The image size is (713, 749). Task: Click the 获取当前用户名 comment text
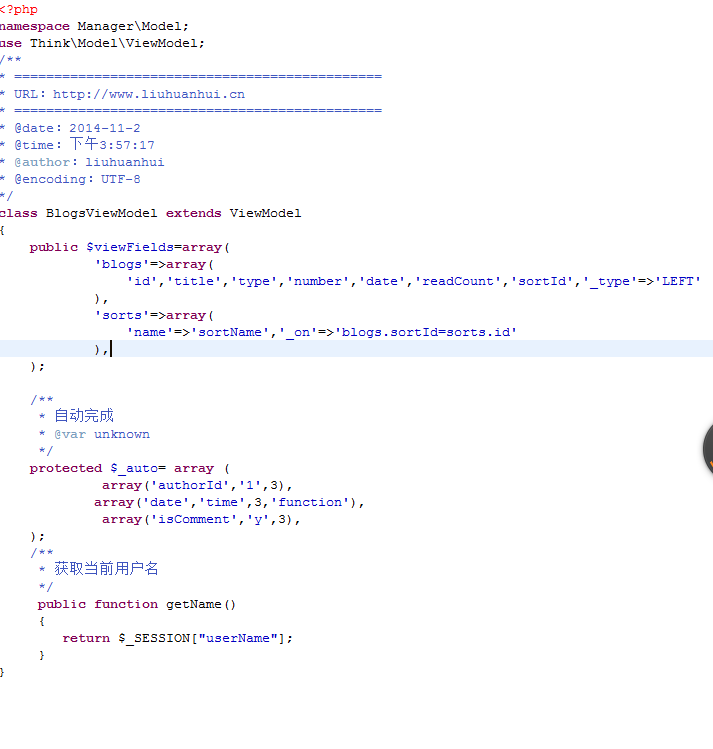coord(106,568)
